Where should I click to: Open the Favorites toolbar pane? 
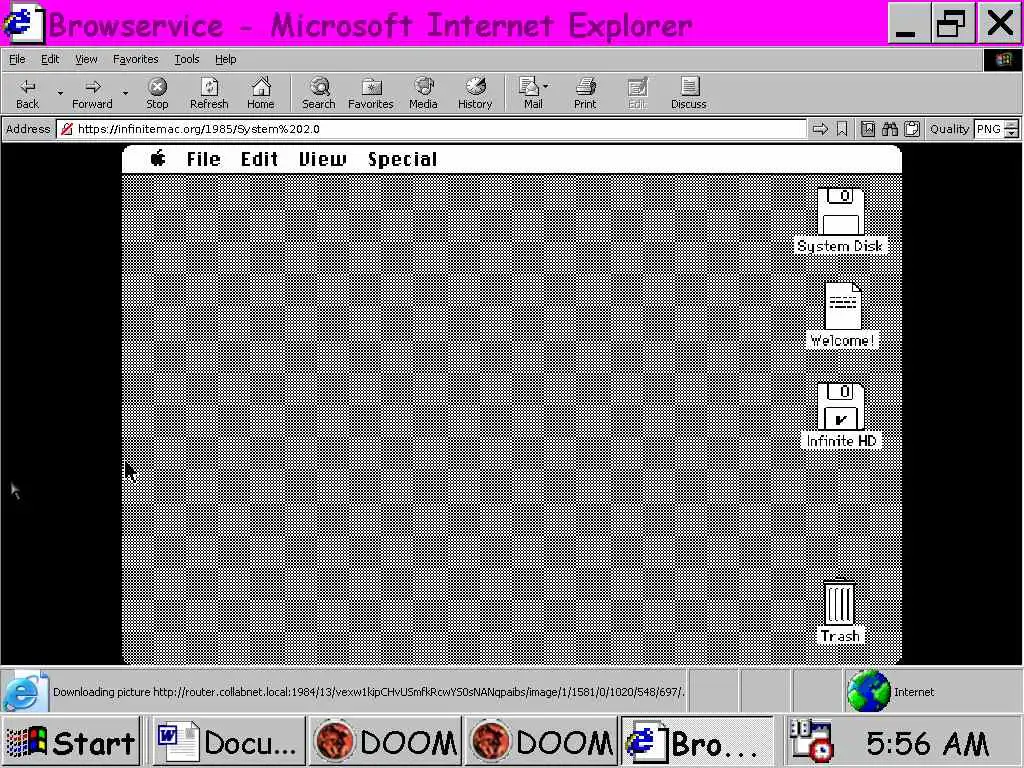pyautogui.click(x=370, y=93)
